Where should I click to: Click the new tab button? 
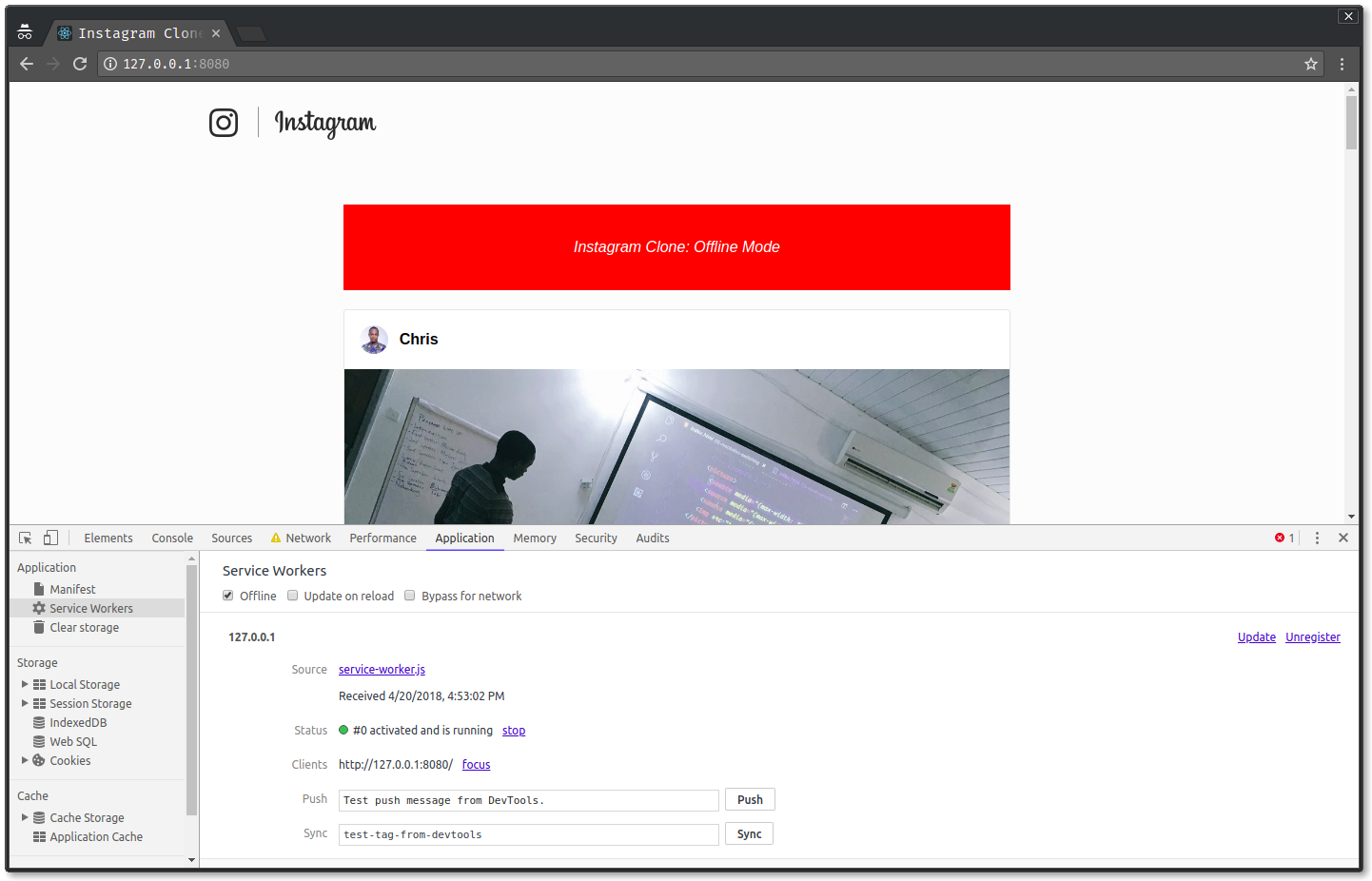point(251,34)
